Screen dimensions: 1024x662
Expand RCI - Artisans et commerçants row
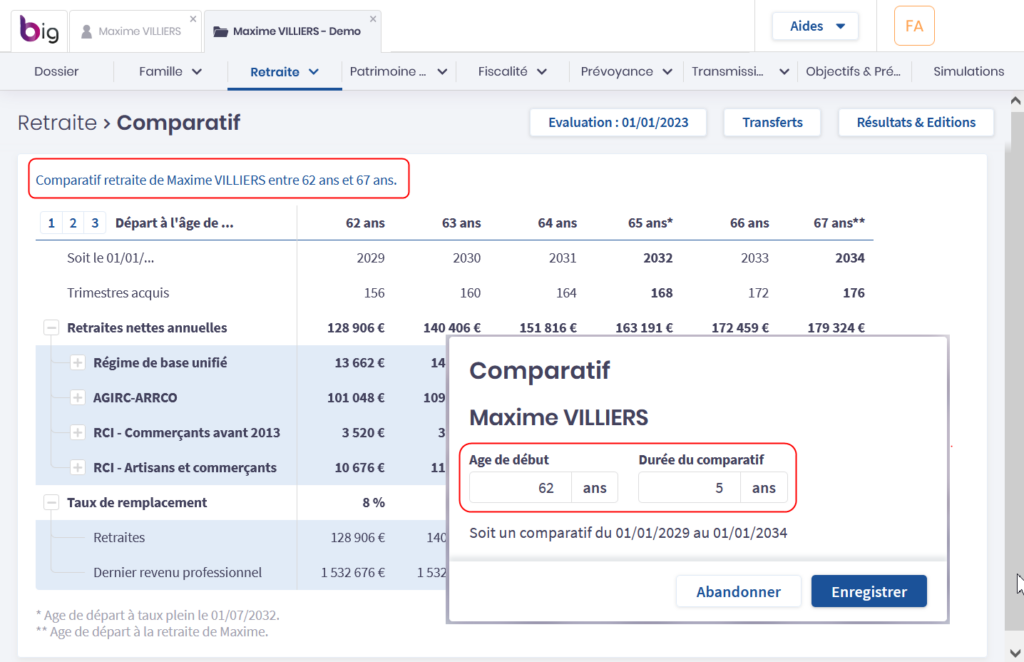(x=77, y=468)
